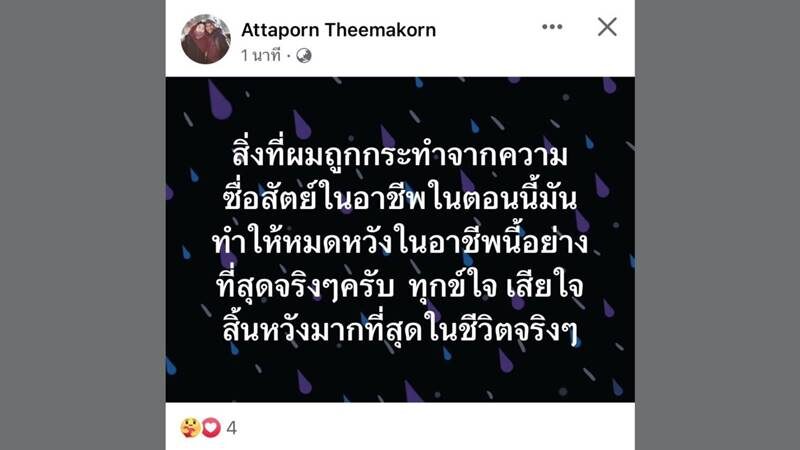Dismiss by clicking gray backdrop left of post

83,225
